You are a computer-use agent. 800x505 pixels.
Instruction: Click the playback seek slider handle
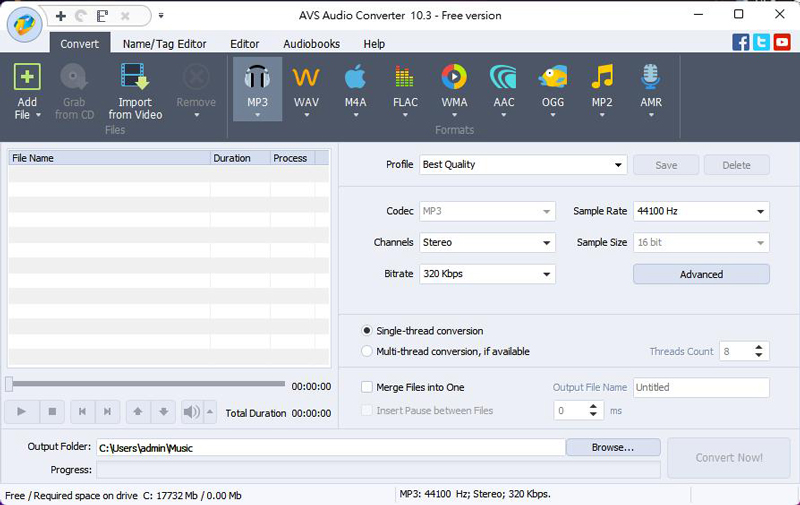9,384
